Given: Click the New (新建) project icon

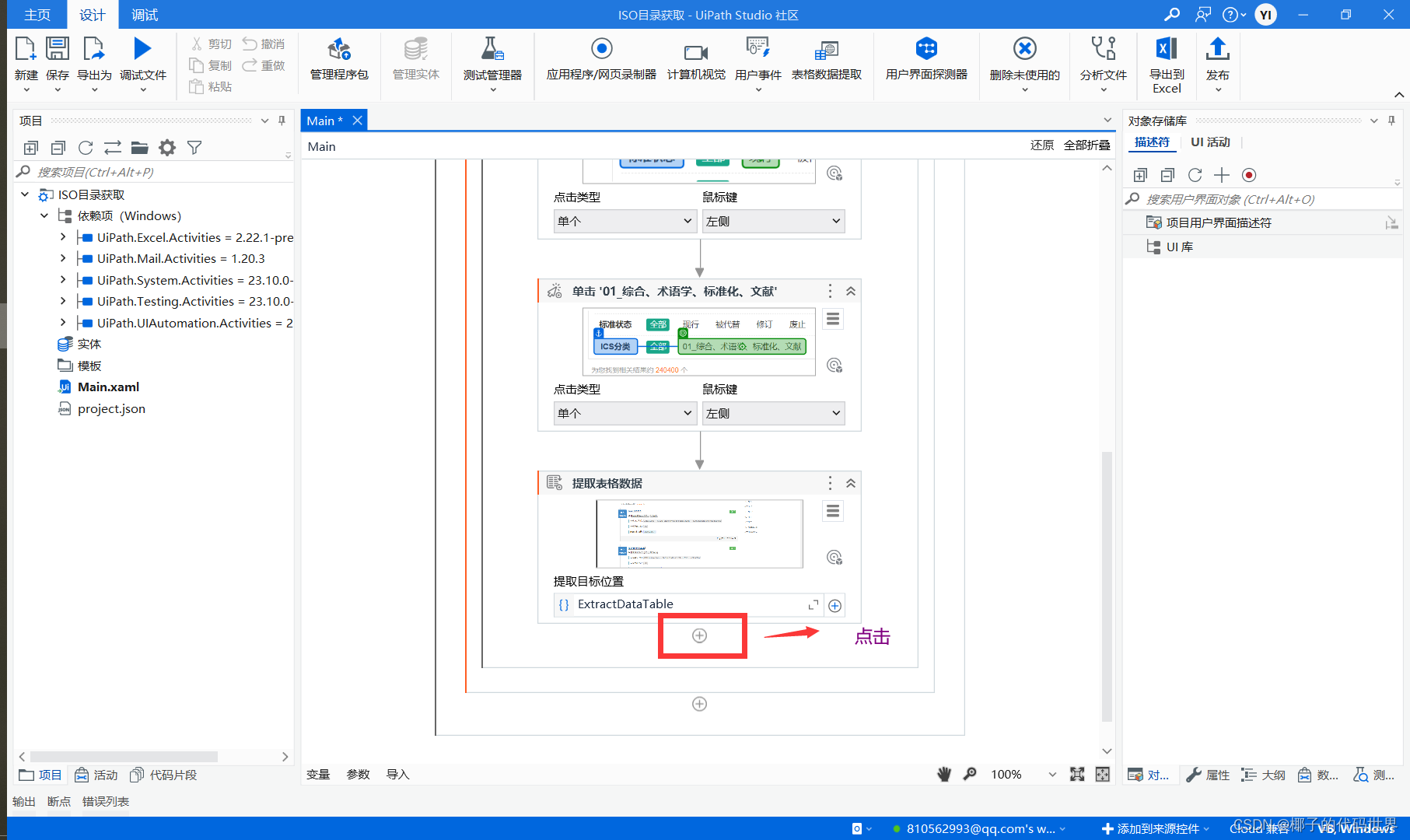Looking at the screenshot, I should tap(26, 49).
